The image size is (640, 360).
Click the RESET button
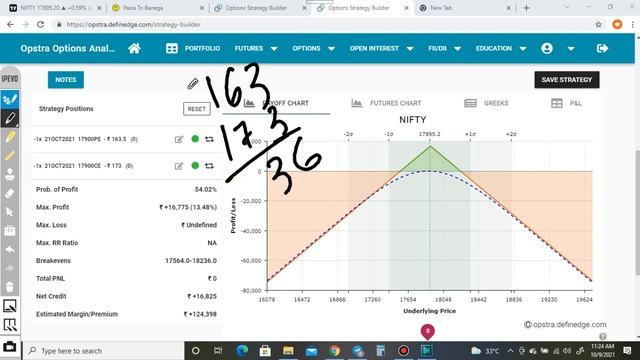point(197,109)
